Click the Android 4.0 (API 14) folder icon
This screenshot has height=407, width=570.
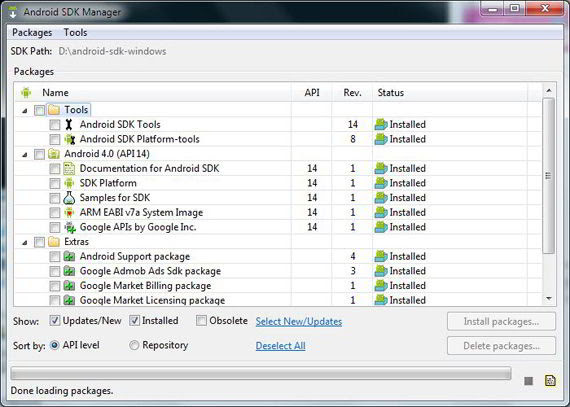[x=54, y=154]
